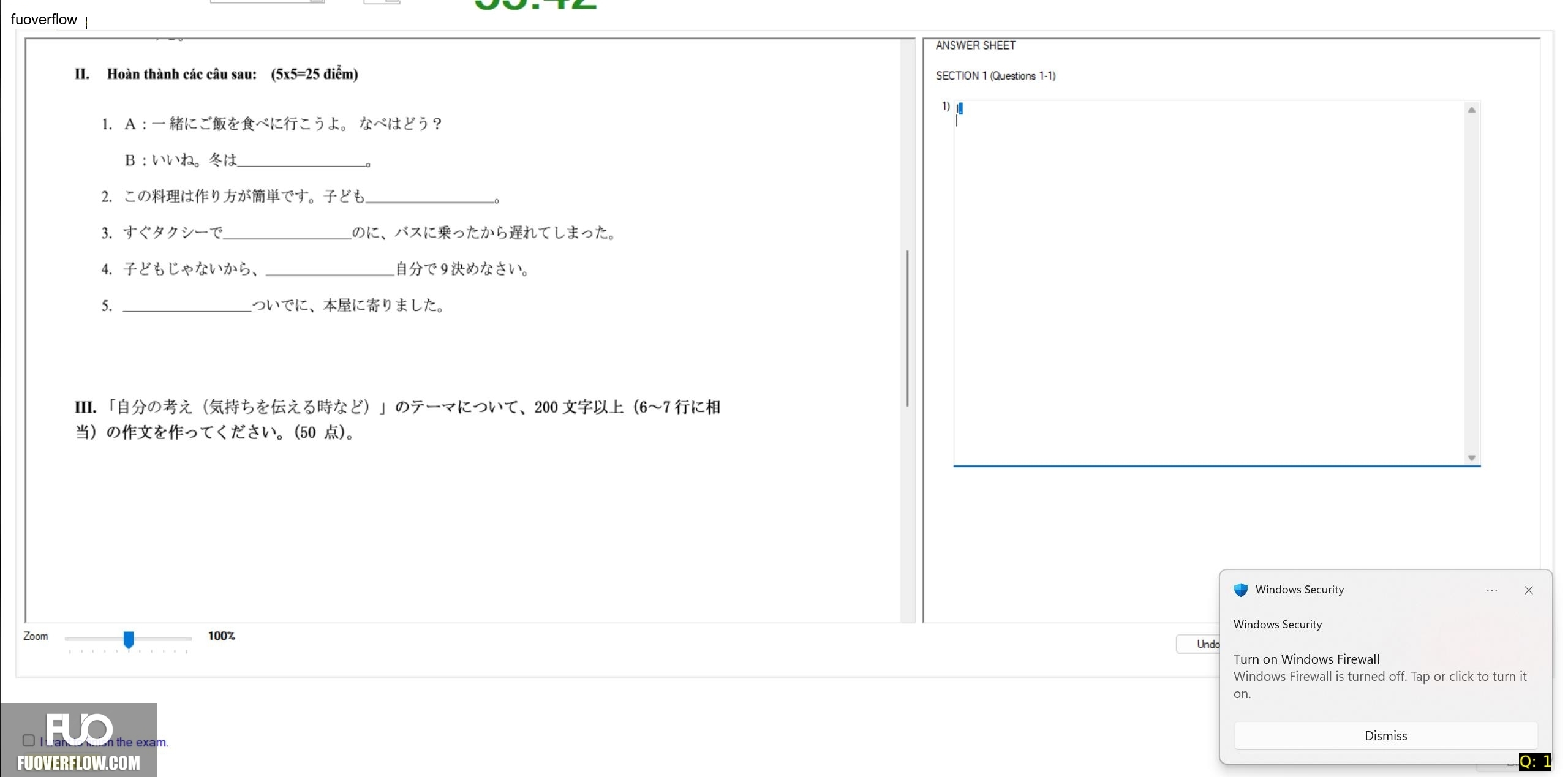Click question 3 line starting すぐタクシーで
1568x777 pixels.
tap(359, 232)
